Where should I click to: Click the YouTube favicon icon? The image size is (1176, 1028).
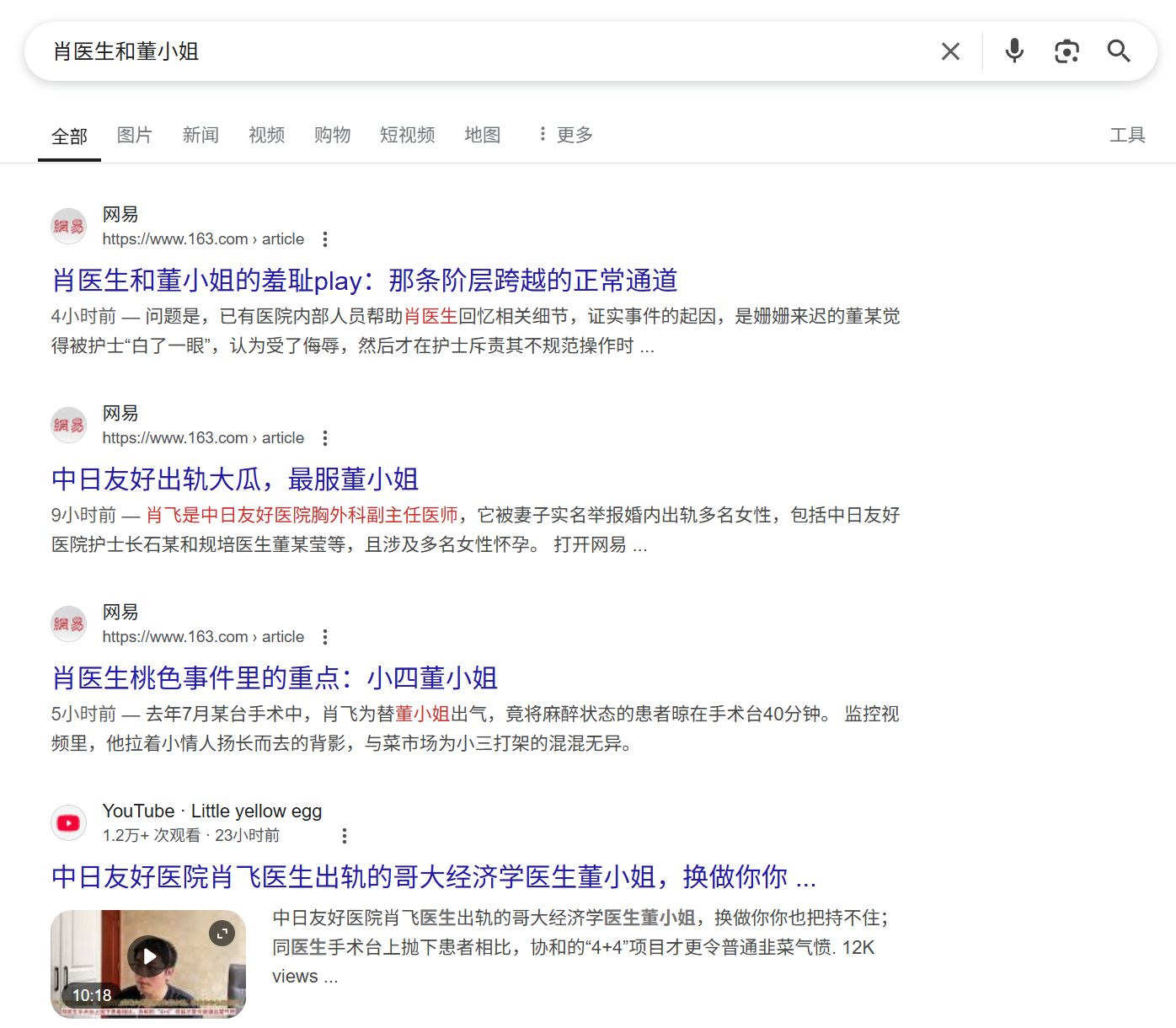point(69,823)
